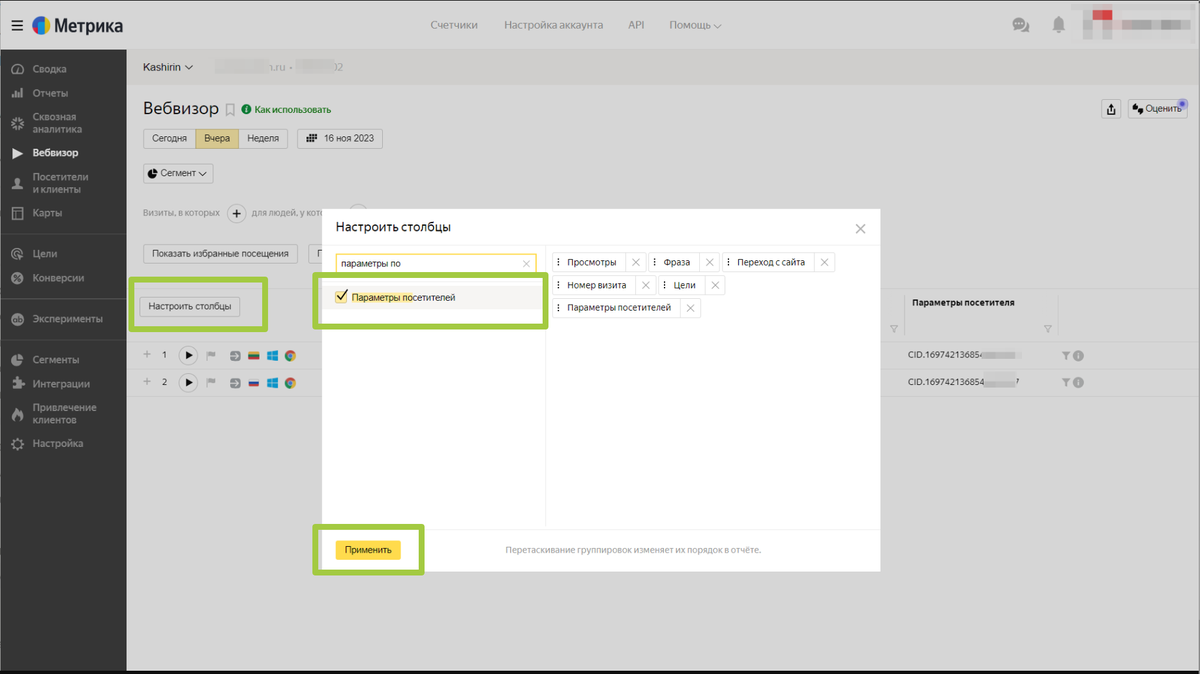Remove the Переход с сайта chip
This screenshot has width=1200, height=674.
824,262
